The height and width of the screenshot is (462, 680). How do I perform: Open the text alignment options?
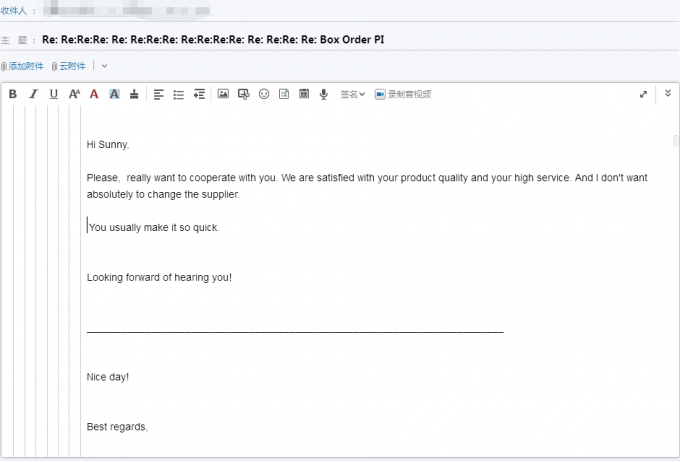point(158,94)
